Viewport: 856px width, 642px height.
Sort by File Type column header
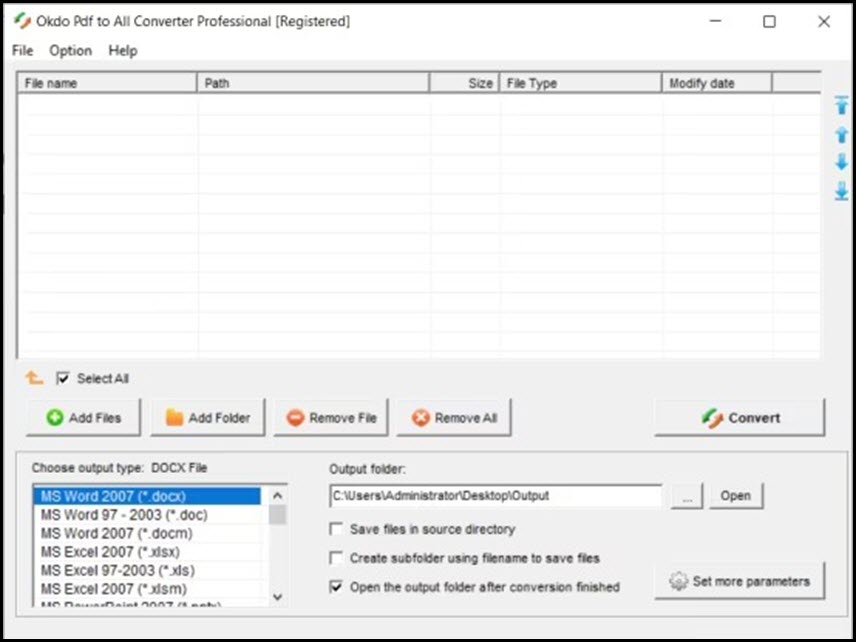[x=580, y=83]
